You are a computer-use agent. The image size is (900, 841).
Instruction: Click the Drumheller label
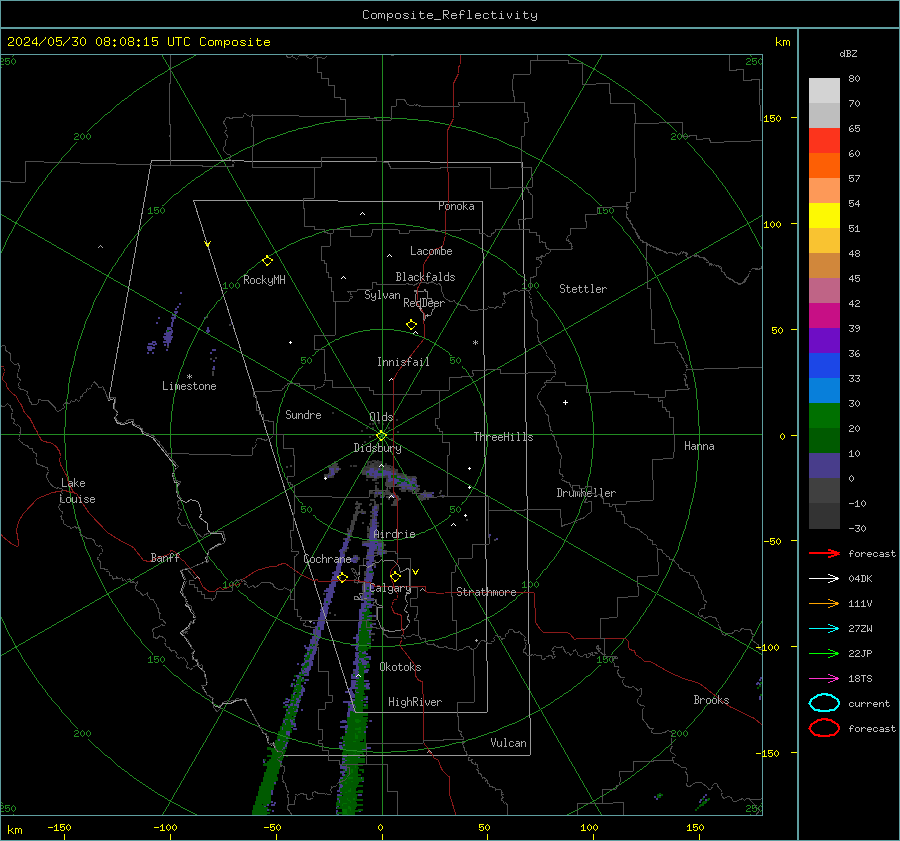pyautogui.click(x=586, y=493)
